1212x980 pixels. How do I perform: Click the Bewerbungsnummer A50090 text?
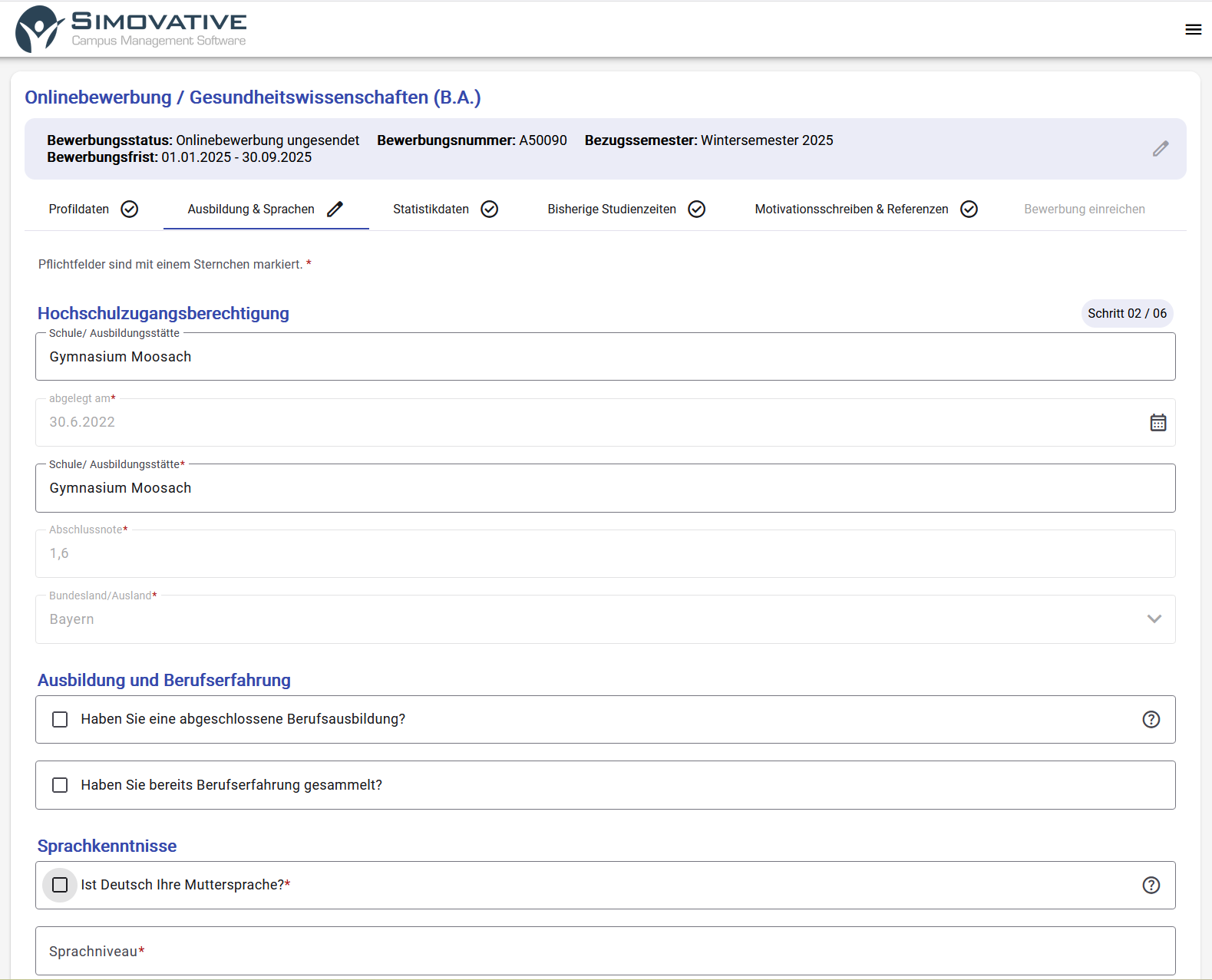472,140
